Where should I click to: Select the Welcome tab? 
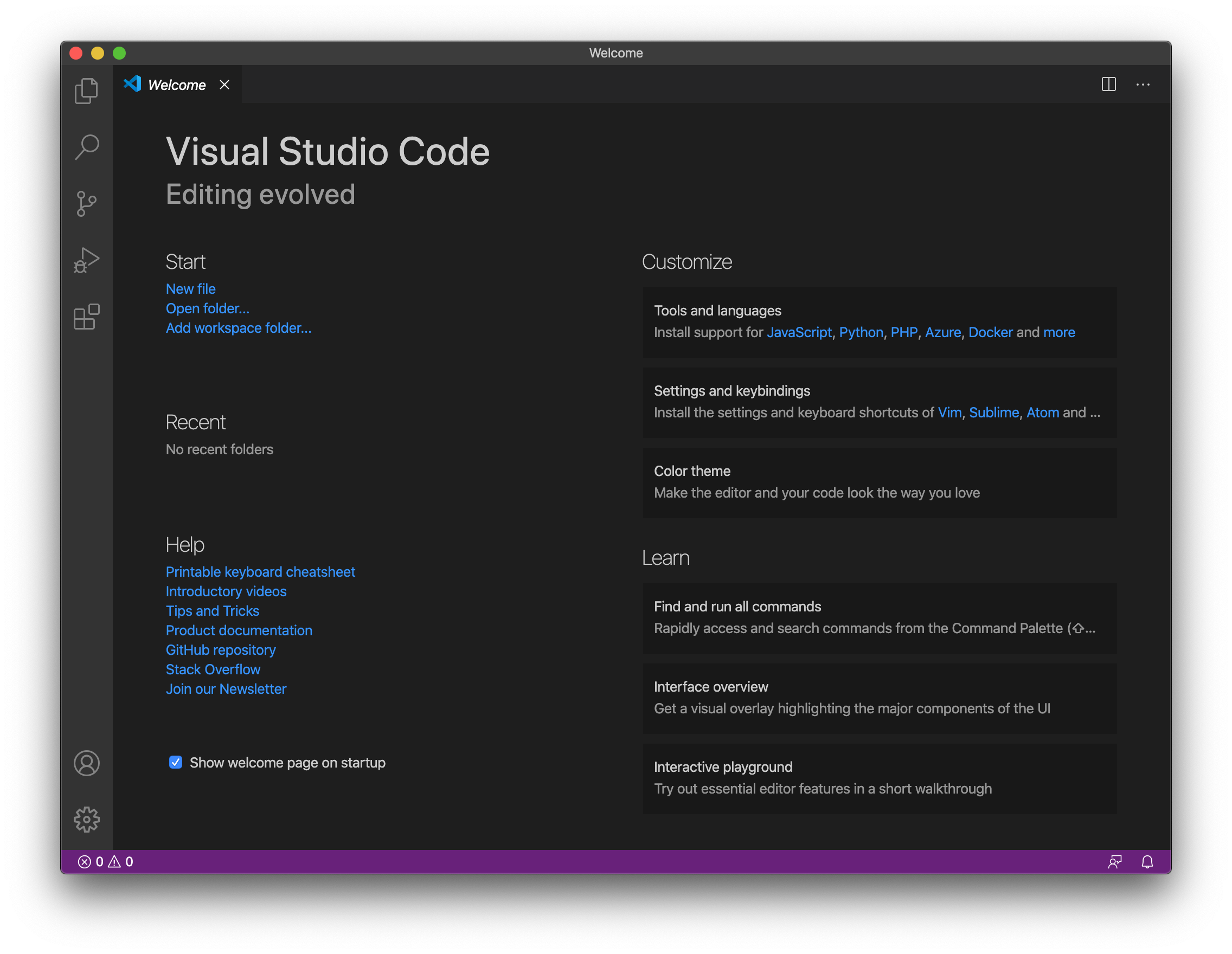click(176, 84)
